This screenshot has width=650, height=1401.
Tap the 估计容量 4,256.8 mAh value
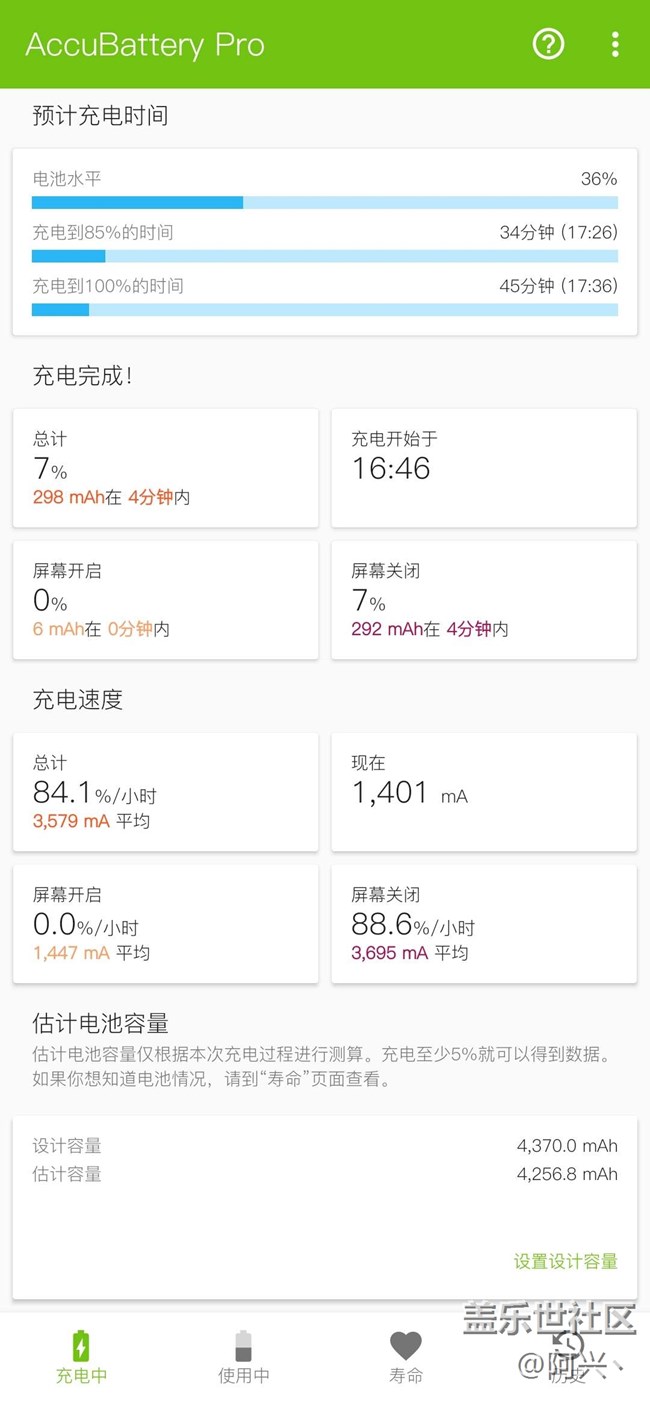click(x=567, y=1174)
